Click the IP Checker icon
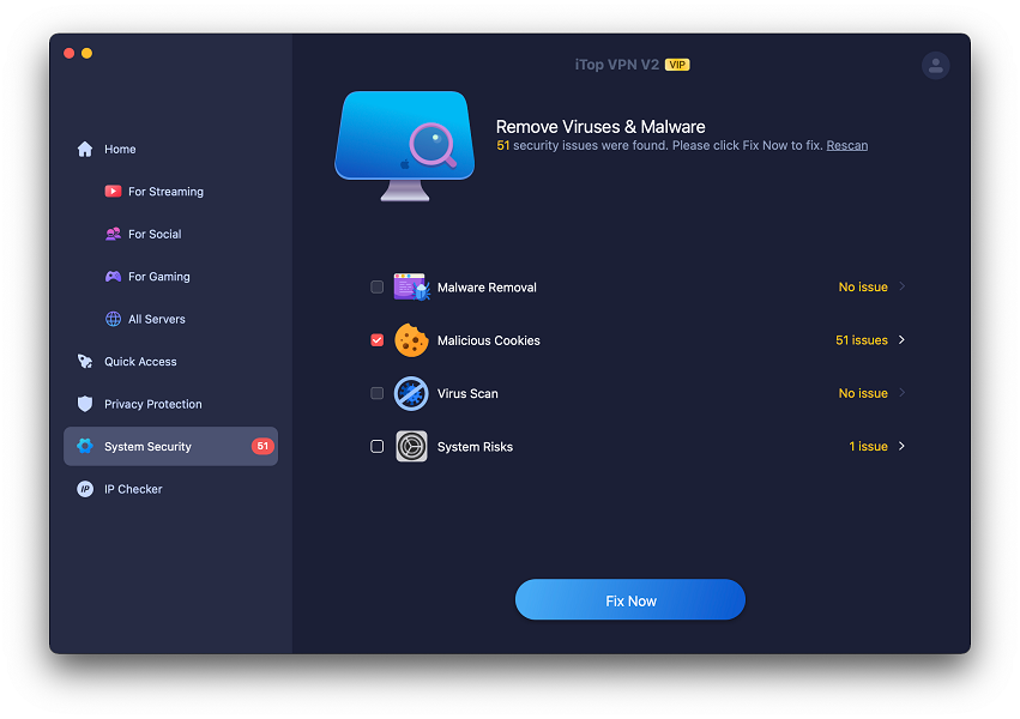The height and width of the screenshot is (719, 1020). click(85, 489)
